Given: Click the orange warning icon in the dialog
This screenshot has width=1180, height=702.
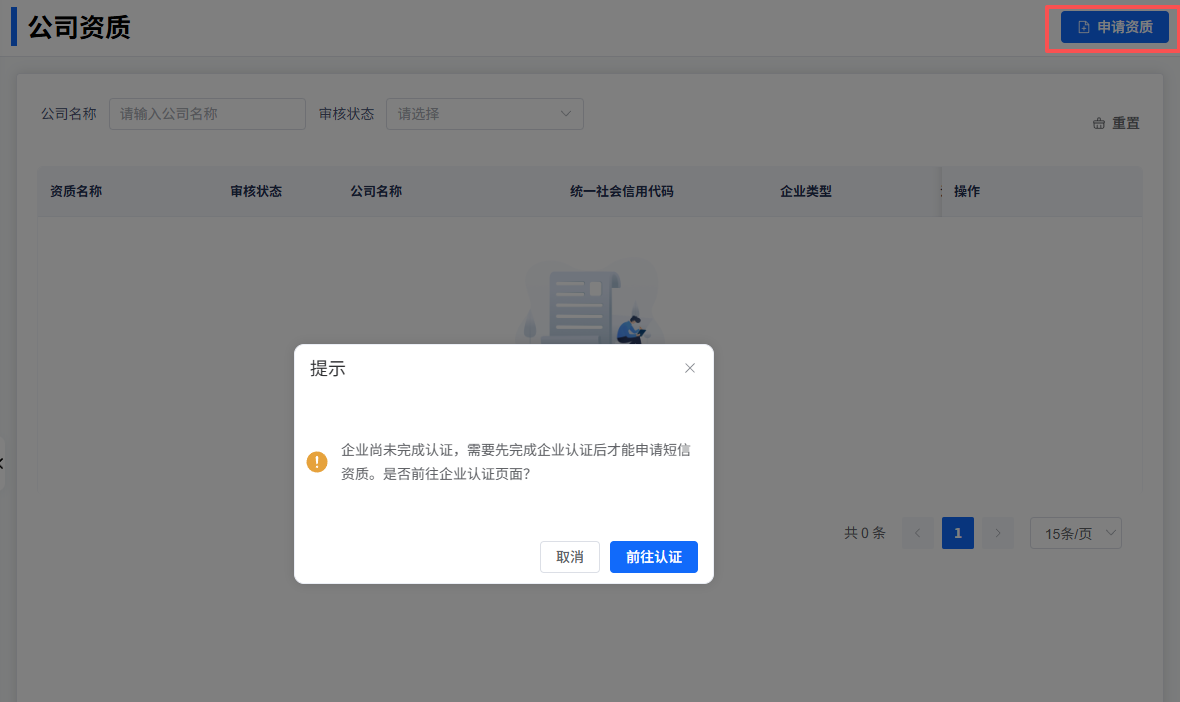Looking at the screenshot, I should [x=317, y=462].
